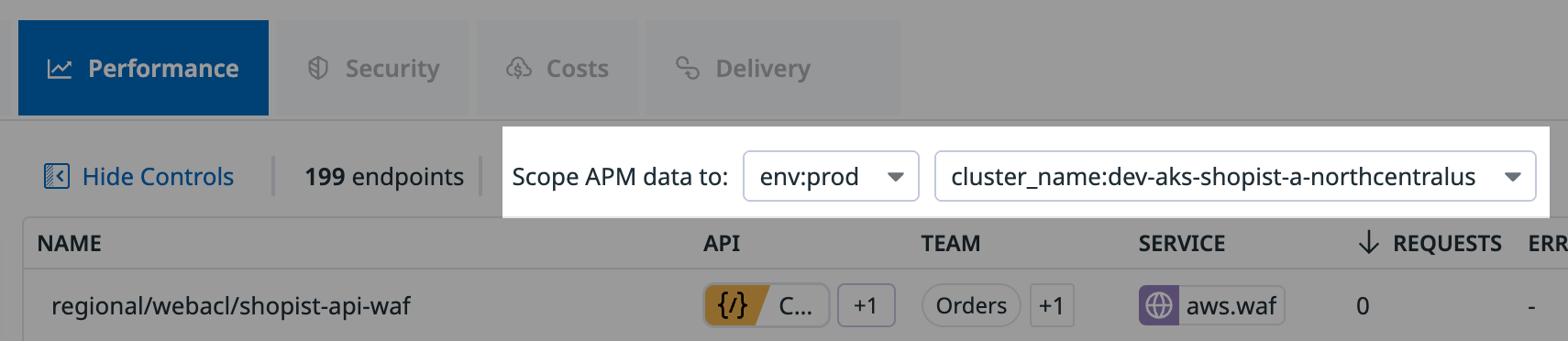This screenshot has width=1568, height=341.
Task: Click the API braces icon badge
Action: (733, 305)
